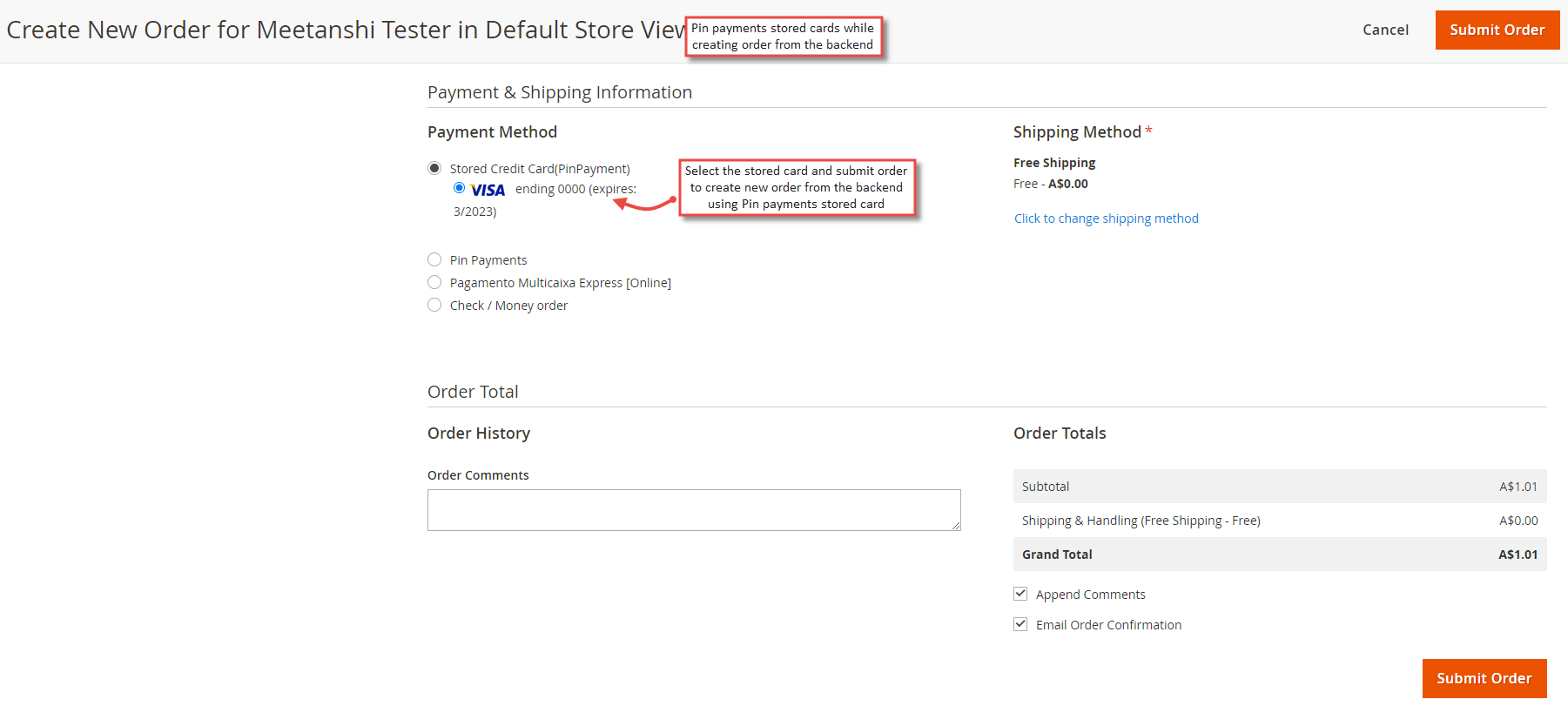Image resolution: width=1568 pixels, height=706 pixels.
Task: Select the Pin Payments radio option
Action: pyautogui.click(x=434, y=259)
